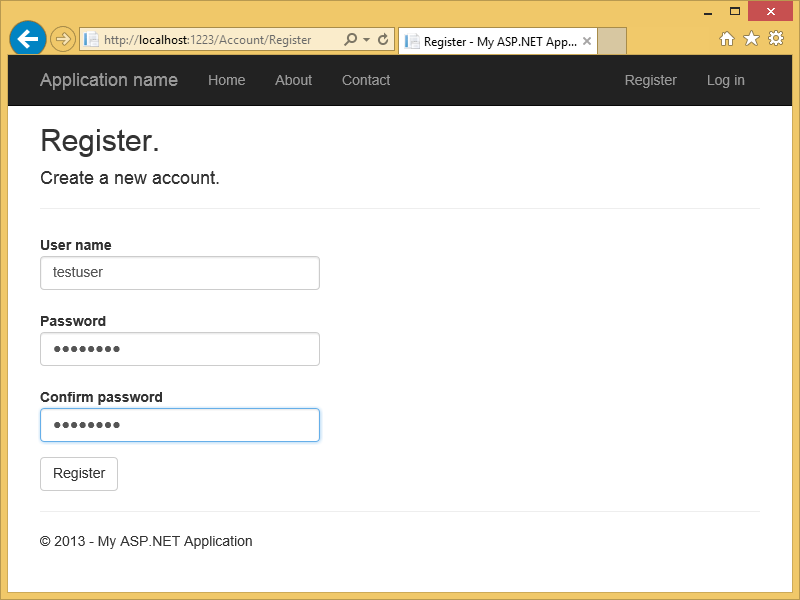This screenshot has width=800, height=600.
Task: Open the Contact nav menu item
Action: [x=366, y=80]
